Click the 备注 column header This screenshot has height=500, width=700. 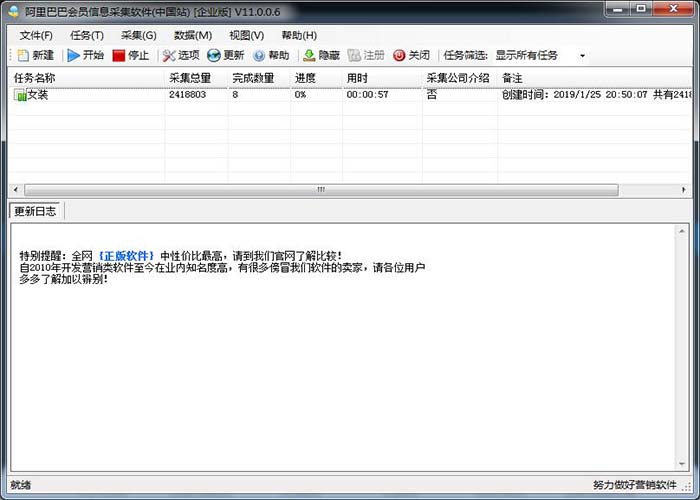(x=595, y=78)
